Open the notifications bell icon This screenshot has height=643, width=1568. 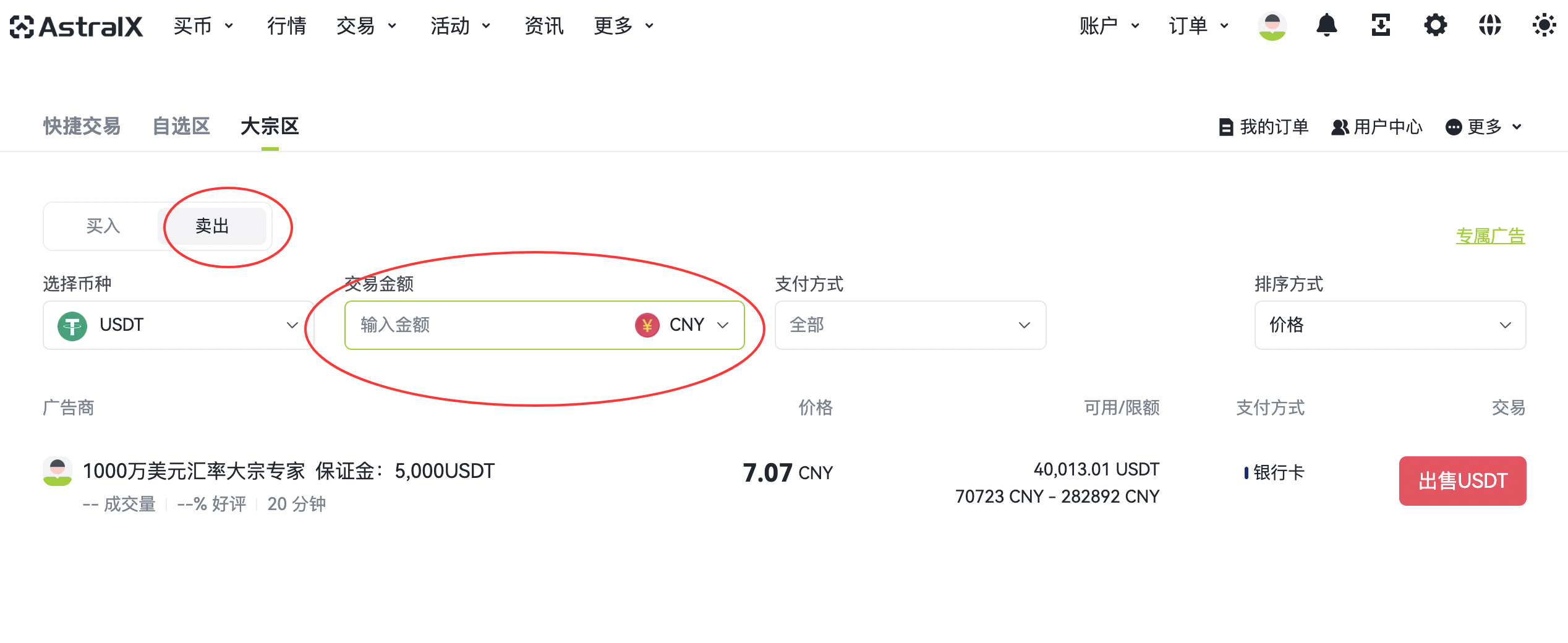click(x=1326, y=25)
